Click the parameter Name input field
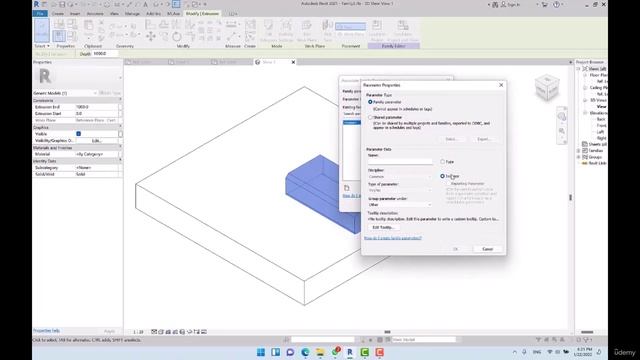 tap(400, 162)
